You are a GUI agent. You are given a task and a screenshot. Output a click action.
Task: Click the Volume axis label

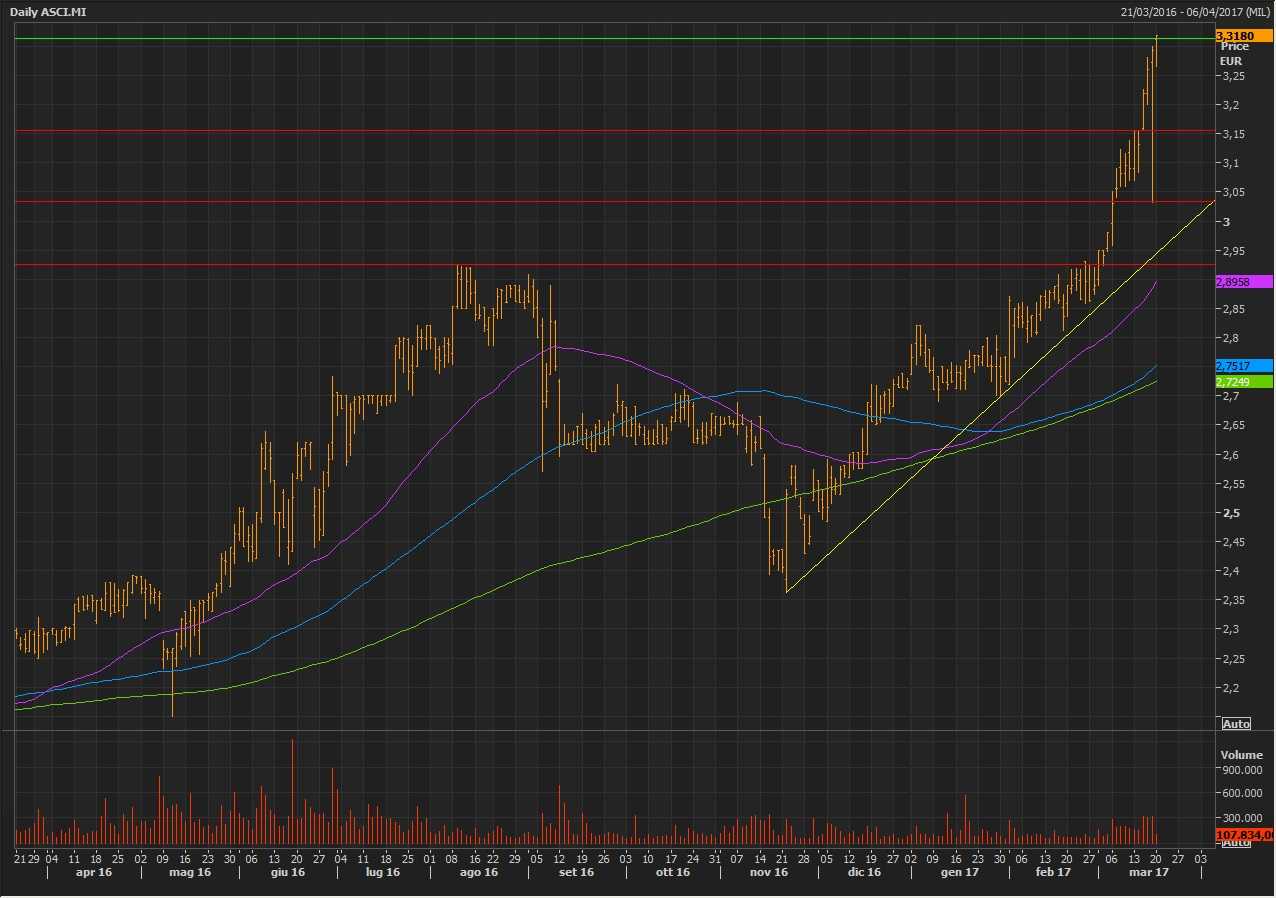[1238, 754]
